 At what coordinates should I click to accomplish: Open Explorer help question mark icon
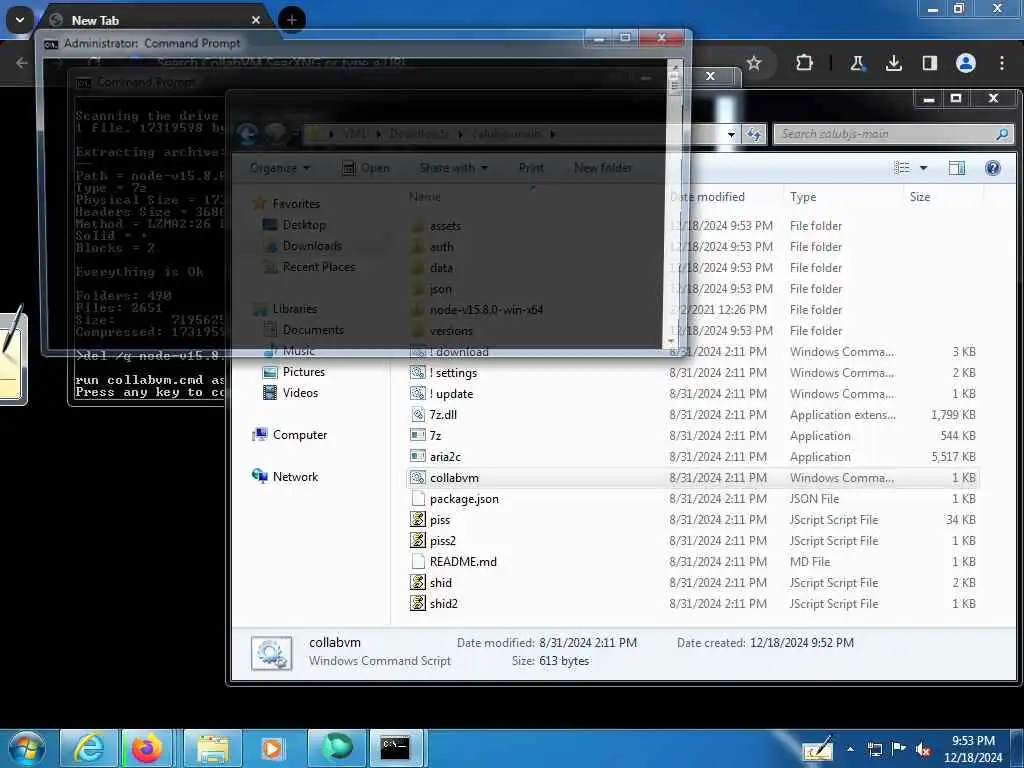click(x=993, y=168)
